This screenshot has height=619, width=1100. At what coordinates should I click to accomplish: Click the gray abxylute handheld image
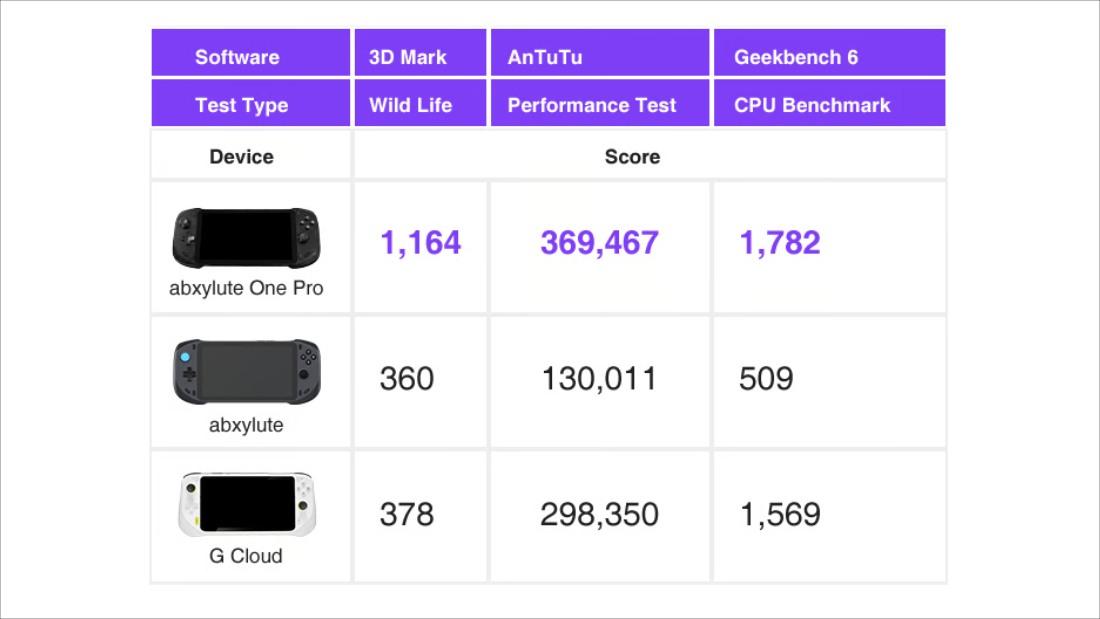click(x=246, y=372)
